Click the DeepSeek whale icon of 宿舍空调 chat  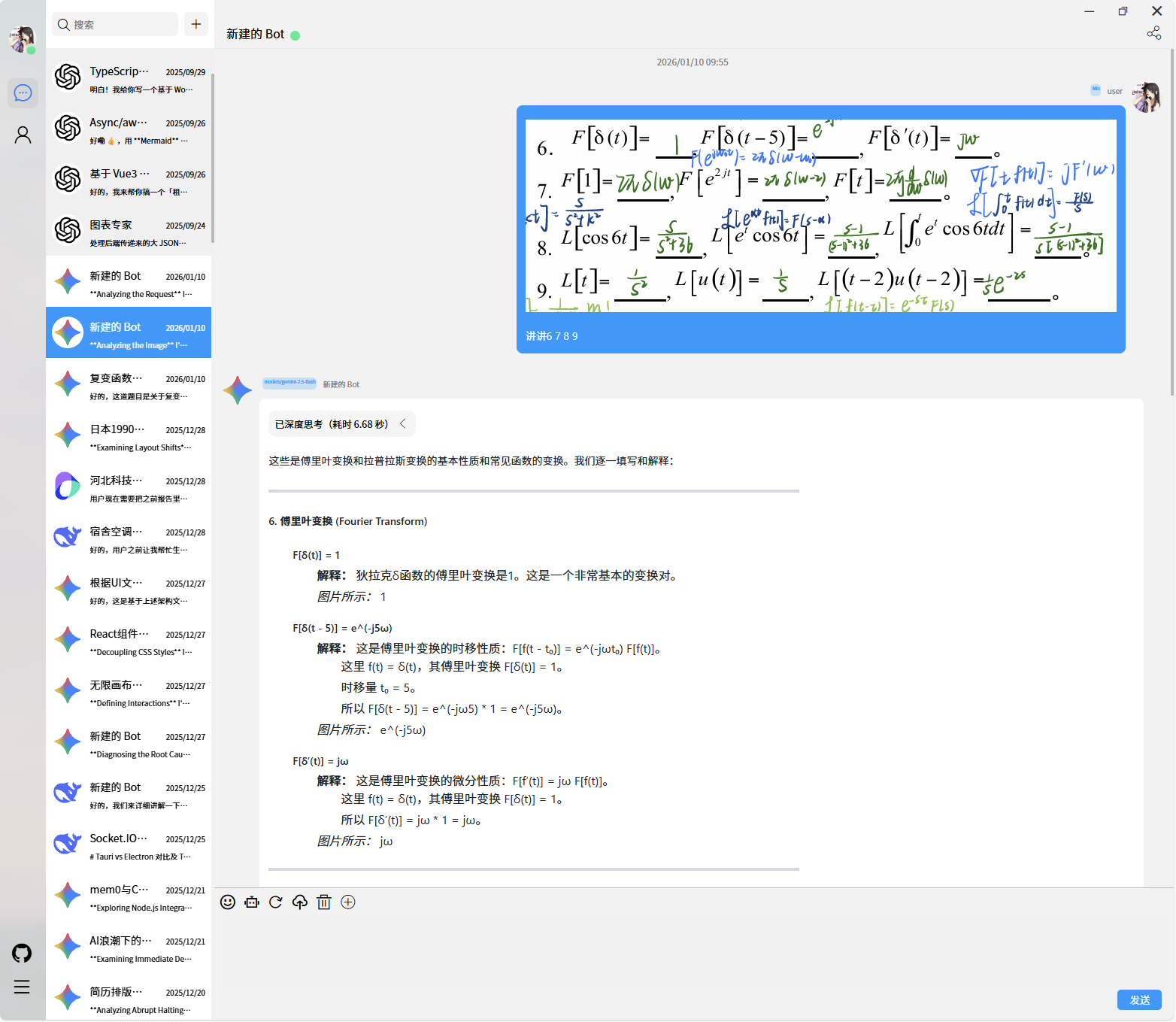(68, 537)
